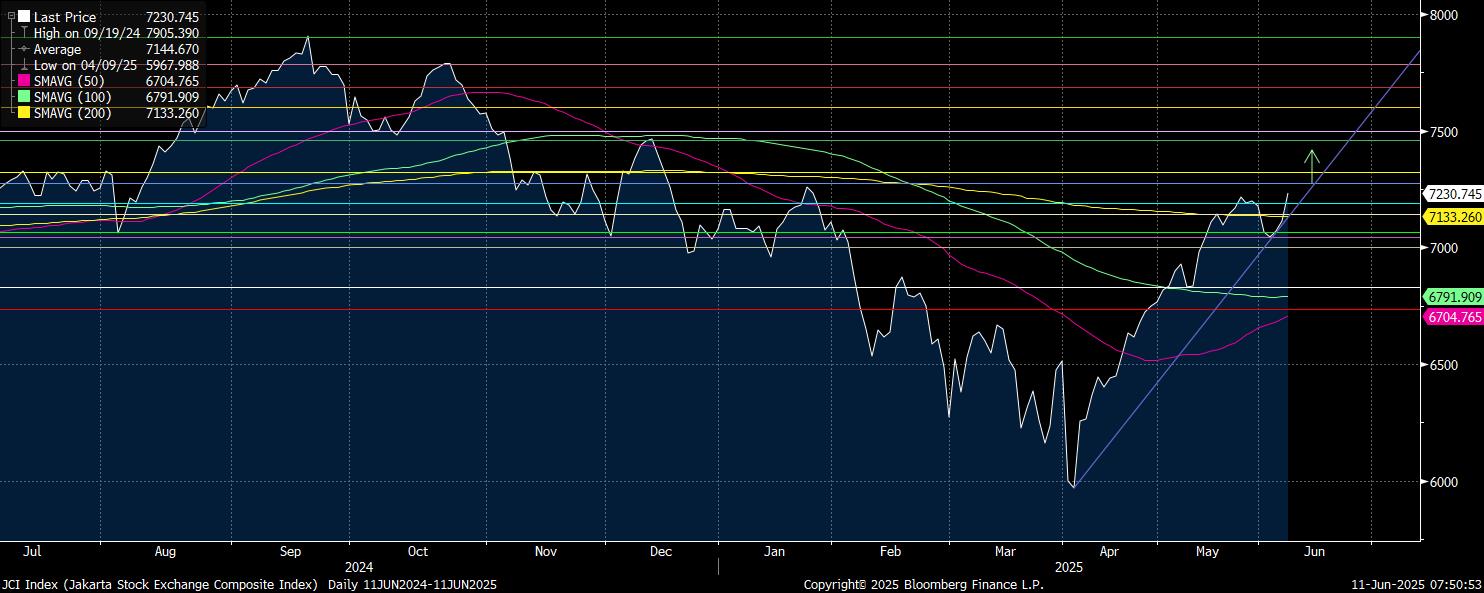Collapse the legend tree expander box
Screen dimensions: 1484x593
click(10, 17)
